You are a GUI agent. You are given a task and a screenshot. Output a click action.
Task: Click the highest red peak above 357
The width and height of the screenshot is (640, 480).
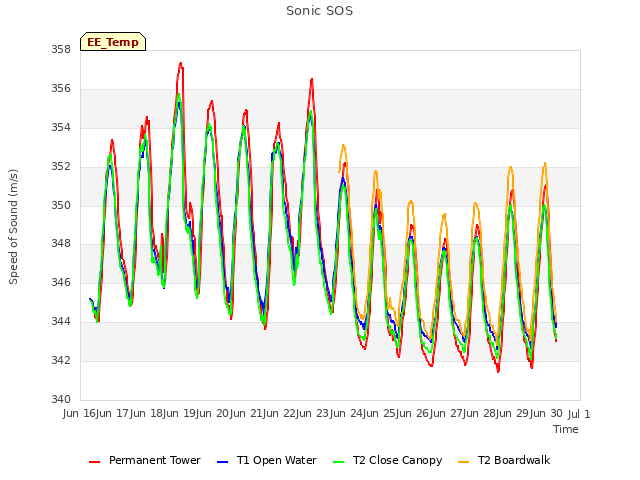coord(180,63)
